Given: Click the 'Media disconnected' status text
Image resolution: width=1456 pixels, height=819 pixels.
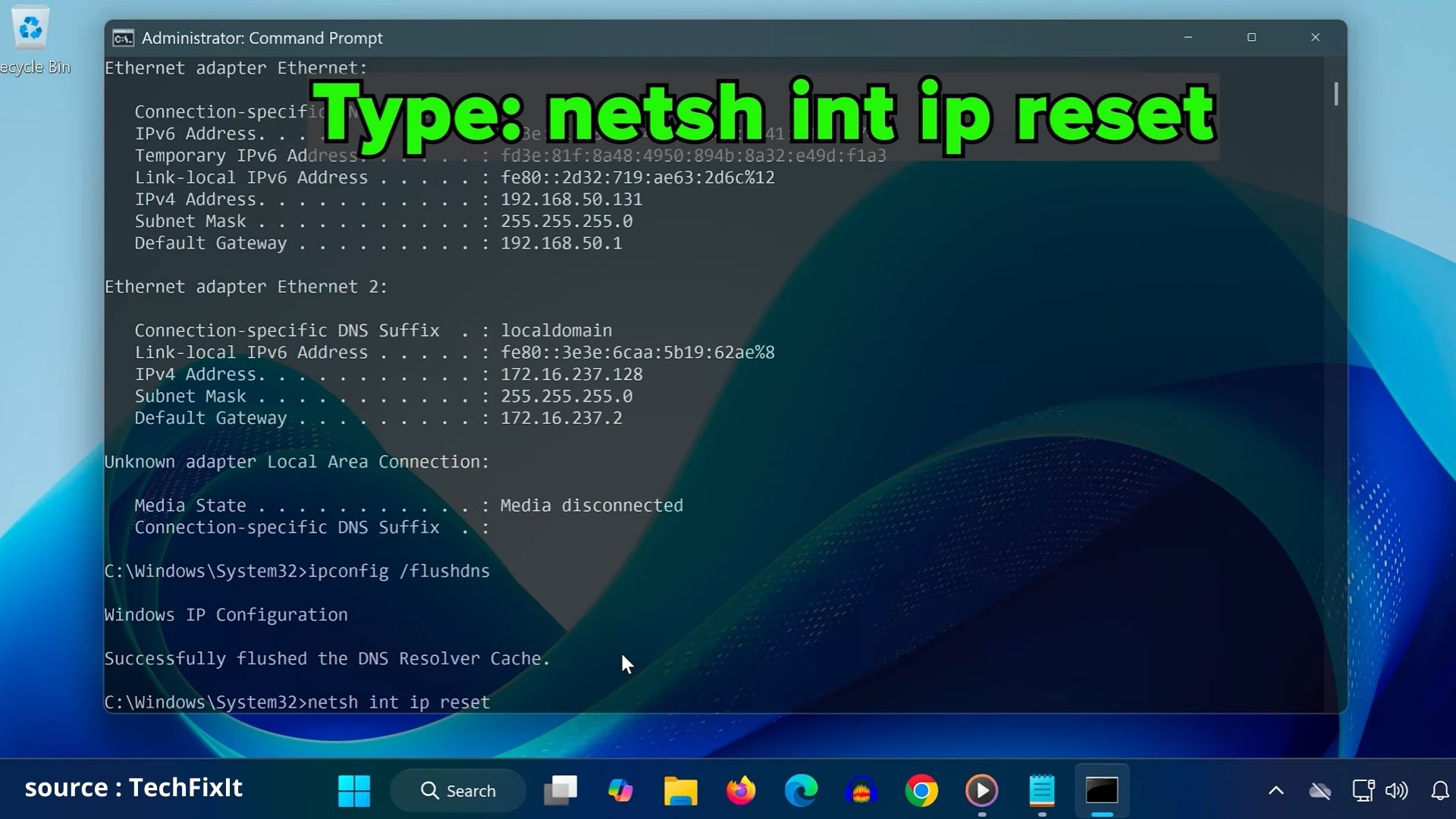Looking at the screenshot, I should pyautogui.click(x=591, y=506).
